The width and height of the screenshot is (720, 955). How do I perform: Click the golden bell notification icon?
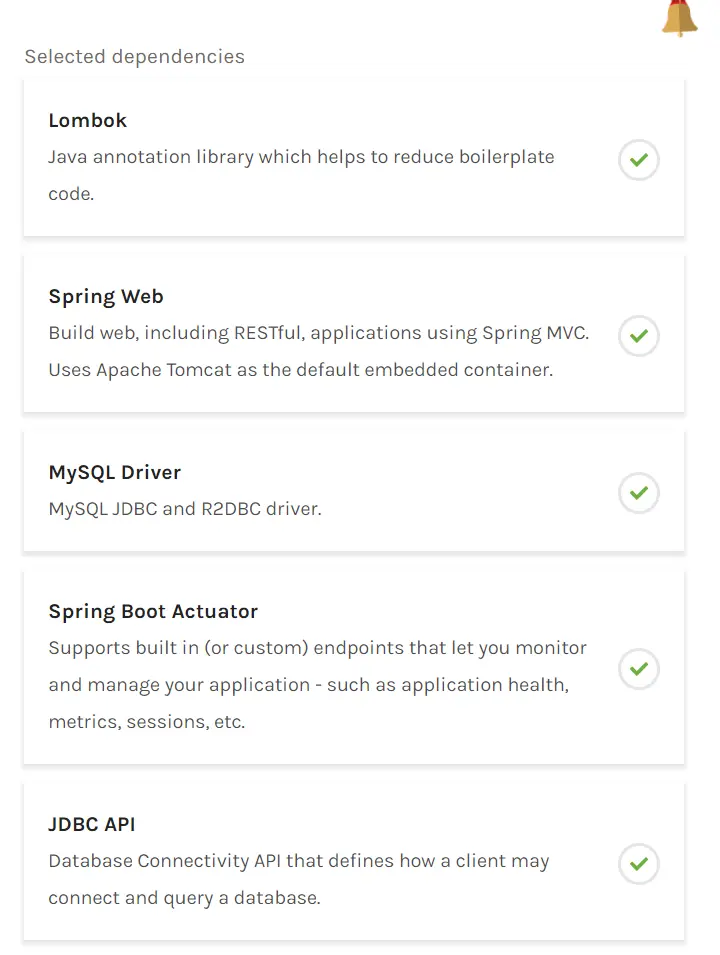(x=679, y=18)
